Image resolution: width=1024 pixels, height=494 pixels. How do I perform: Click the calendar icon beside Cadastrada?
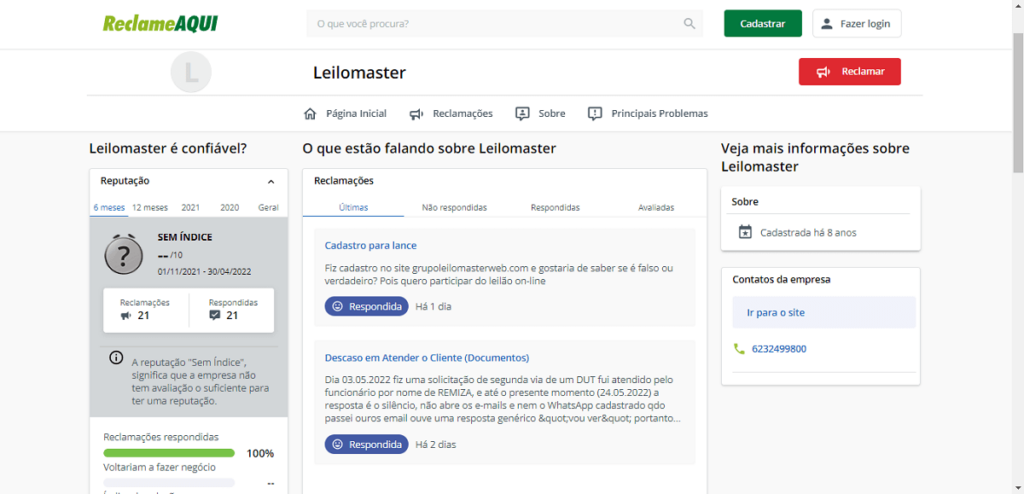pyautogui.click(x=744, y=232)
